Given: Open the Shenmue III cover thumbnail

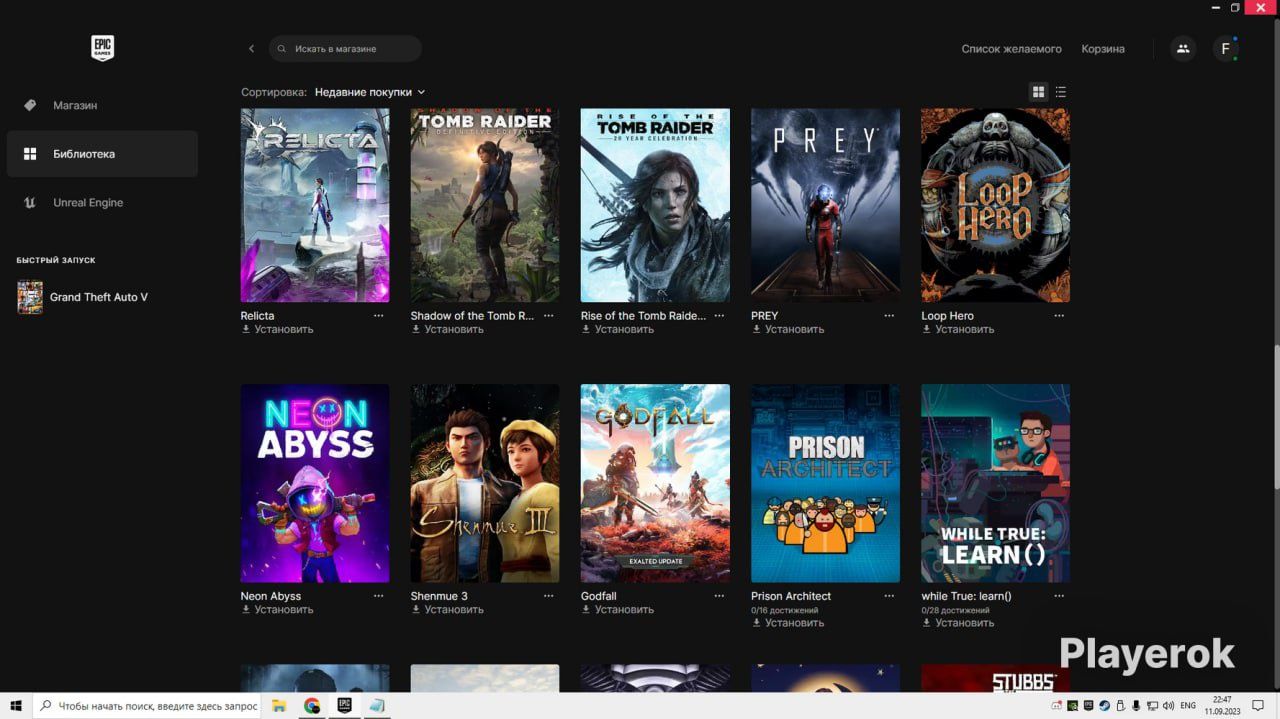Looking at the screenshot, I should click(x=485, y=483).
